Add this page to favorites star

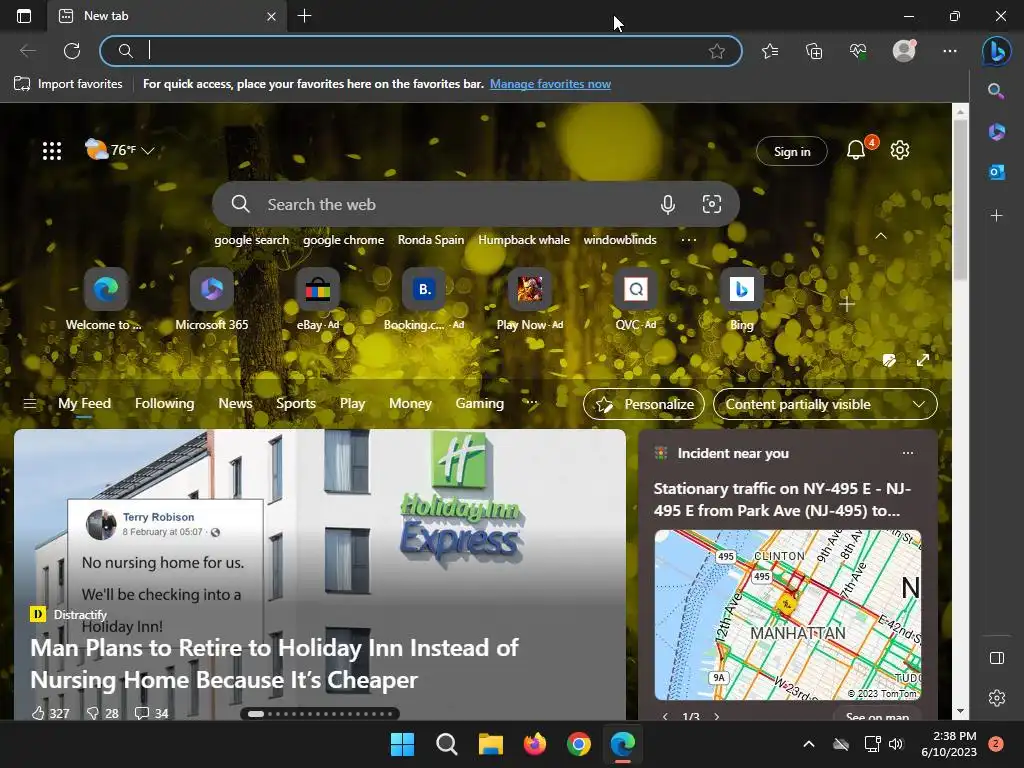[716, 51]
